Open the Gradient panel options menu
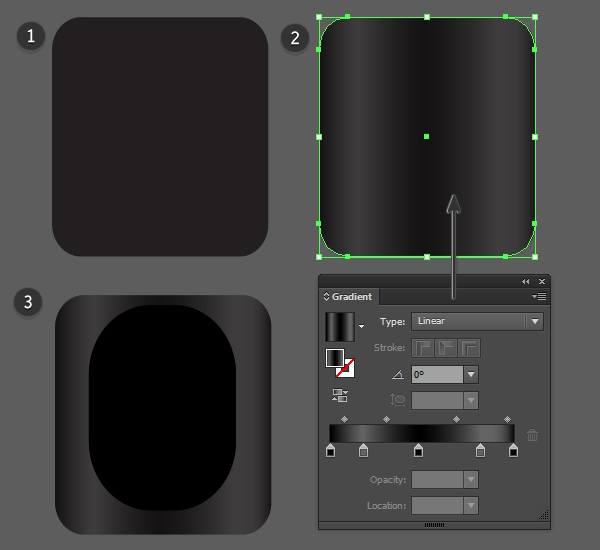The height and width of the screenshot is (550, 600). click(x=539, y=297)
